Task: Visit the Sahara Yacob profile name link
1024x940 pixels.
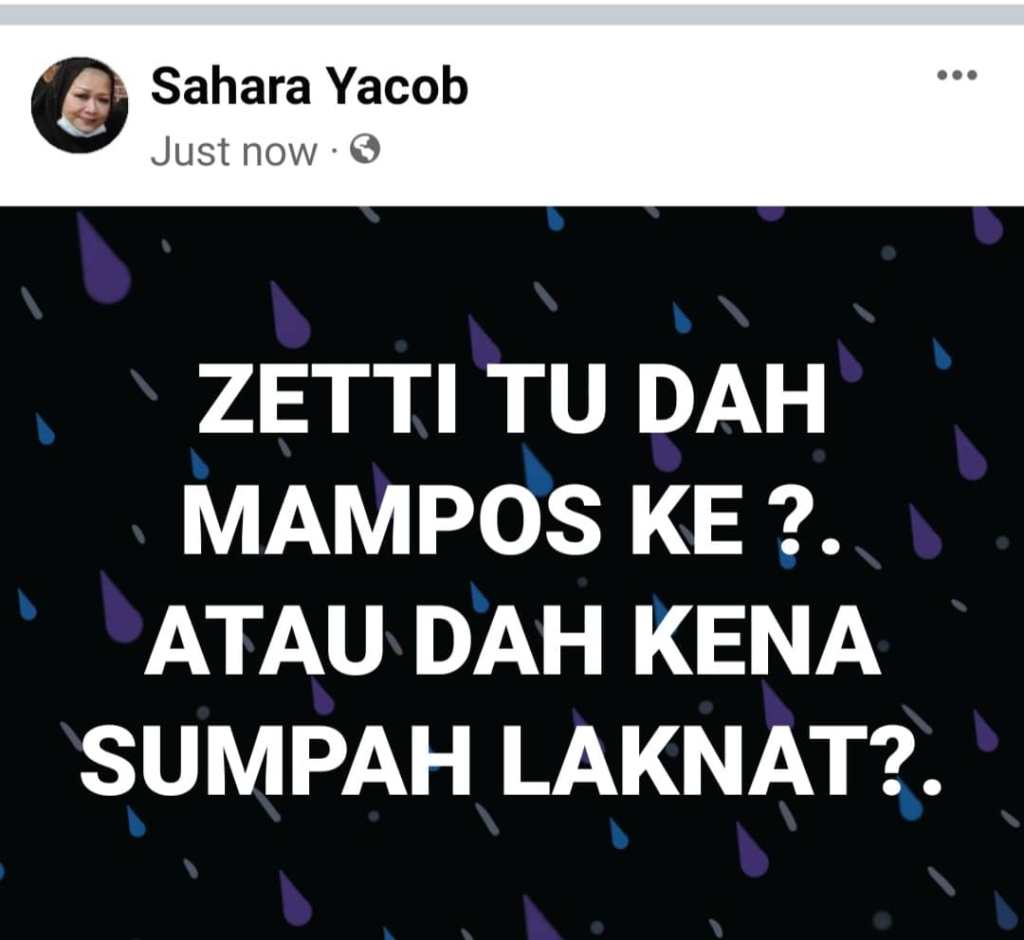Action: 310,87
